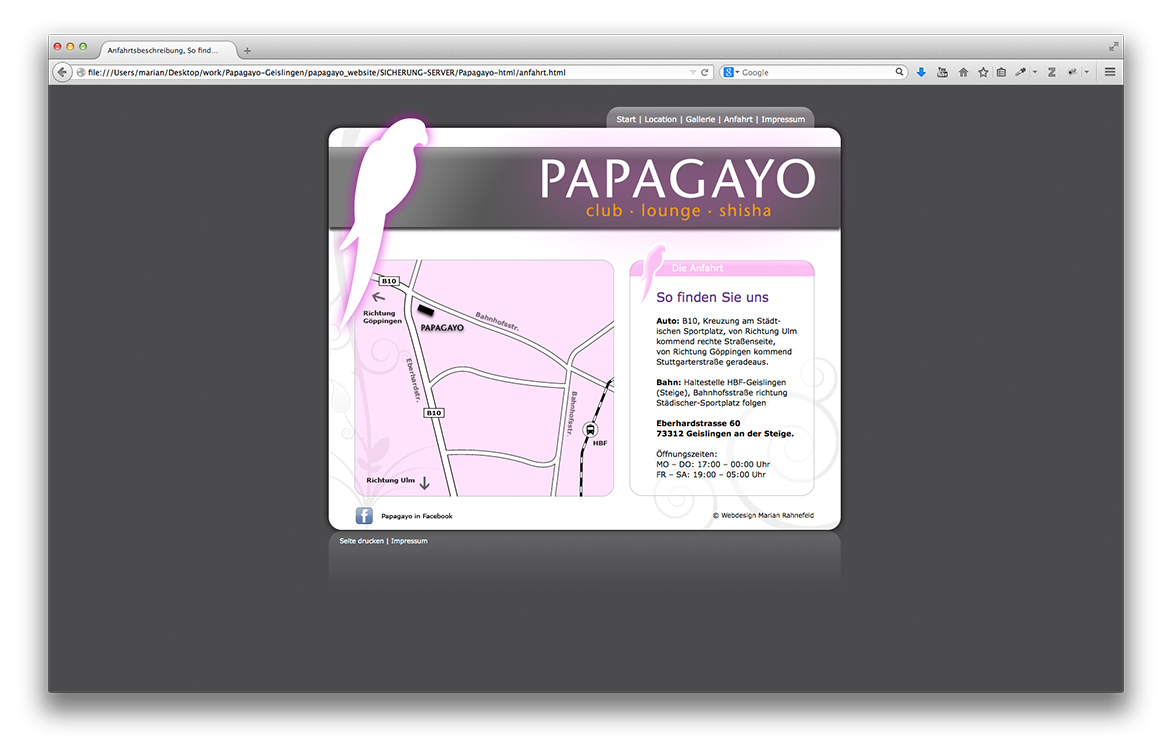
Task: Activate the eyedropper color picker icon
Action: click(x=1020, y=72)
